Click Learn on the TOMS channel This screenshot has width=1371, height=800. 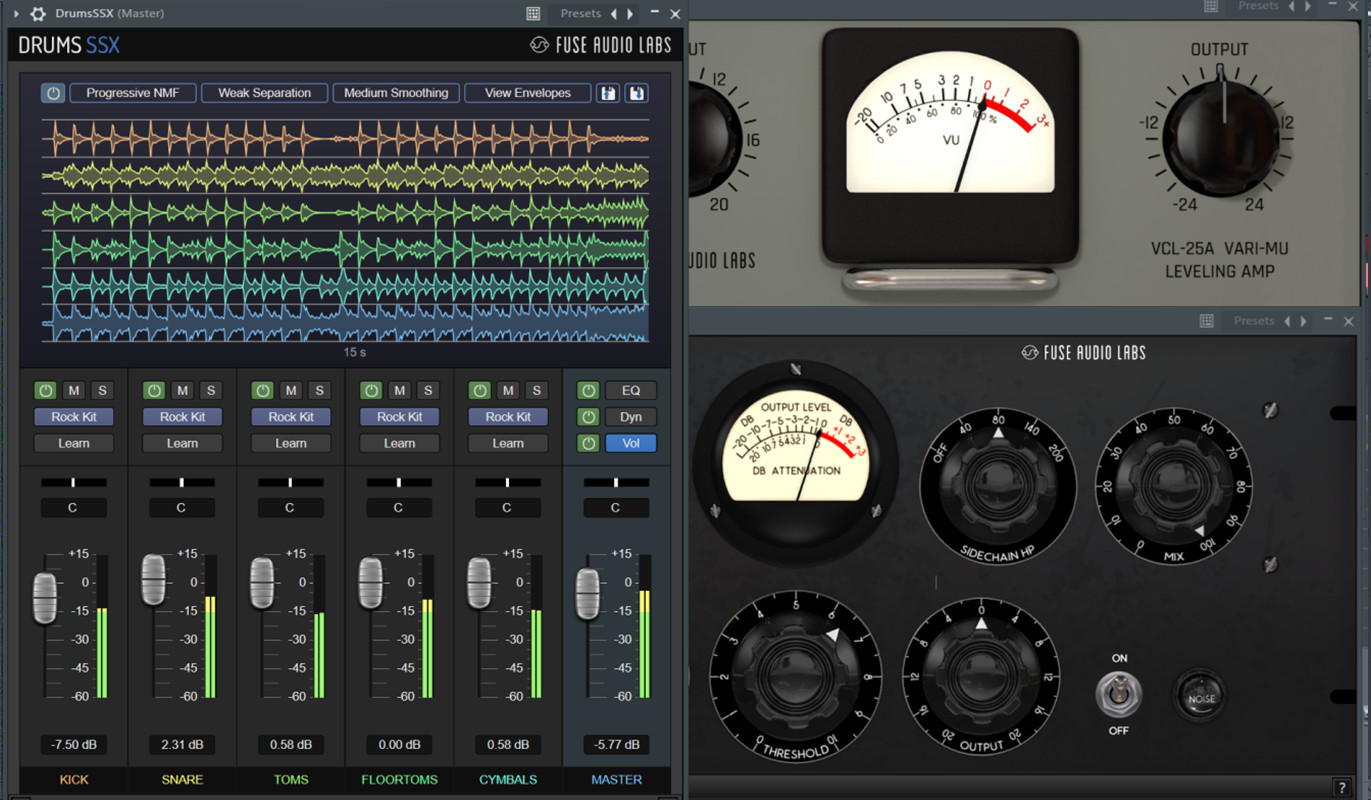[291, 443]
